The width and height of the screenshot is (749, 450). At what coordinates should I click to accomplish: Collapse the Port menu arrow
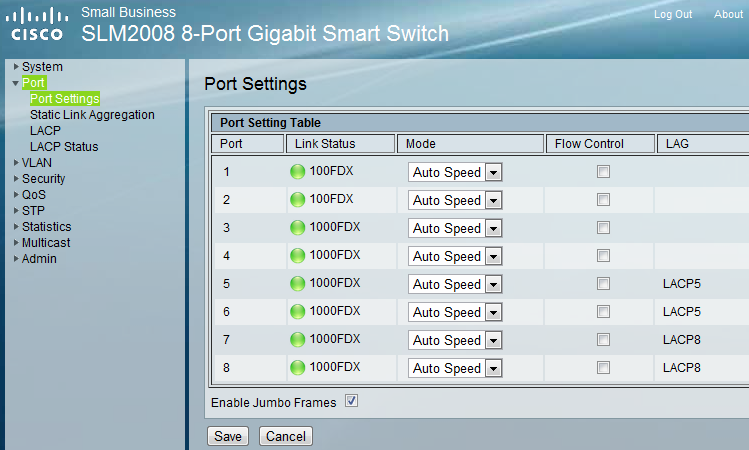[15, 83]
